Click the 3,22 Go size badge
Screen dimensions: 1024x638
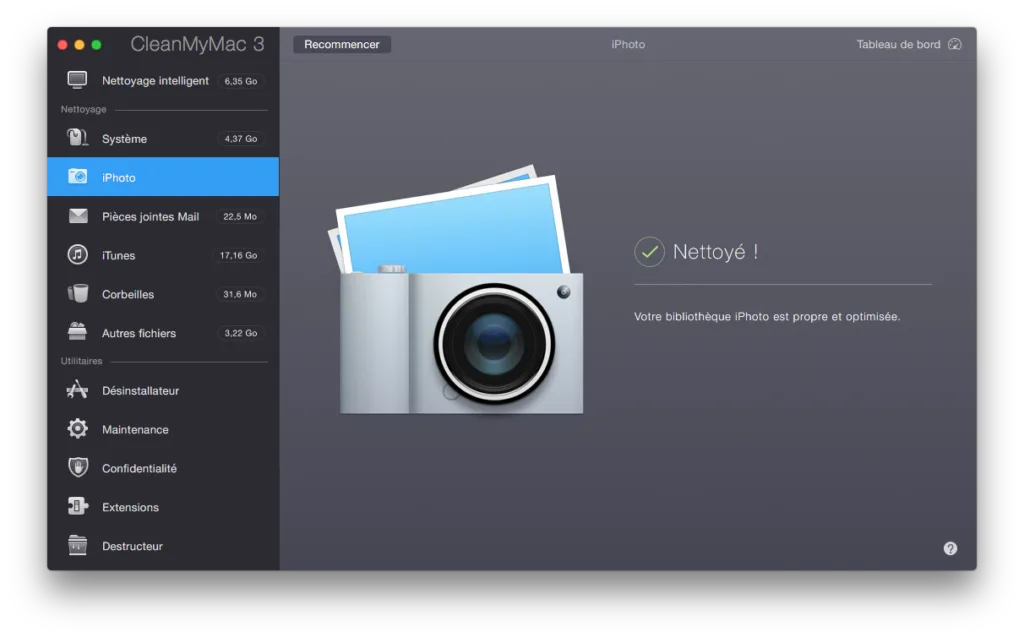coord(241,332)
